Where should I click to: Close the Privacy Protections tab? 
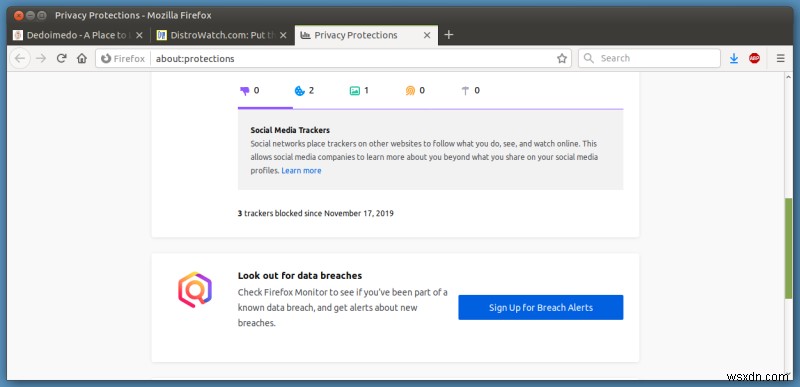[x=427, y=35]
